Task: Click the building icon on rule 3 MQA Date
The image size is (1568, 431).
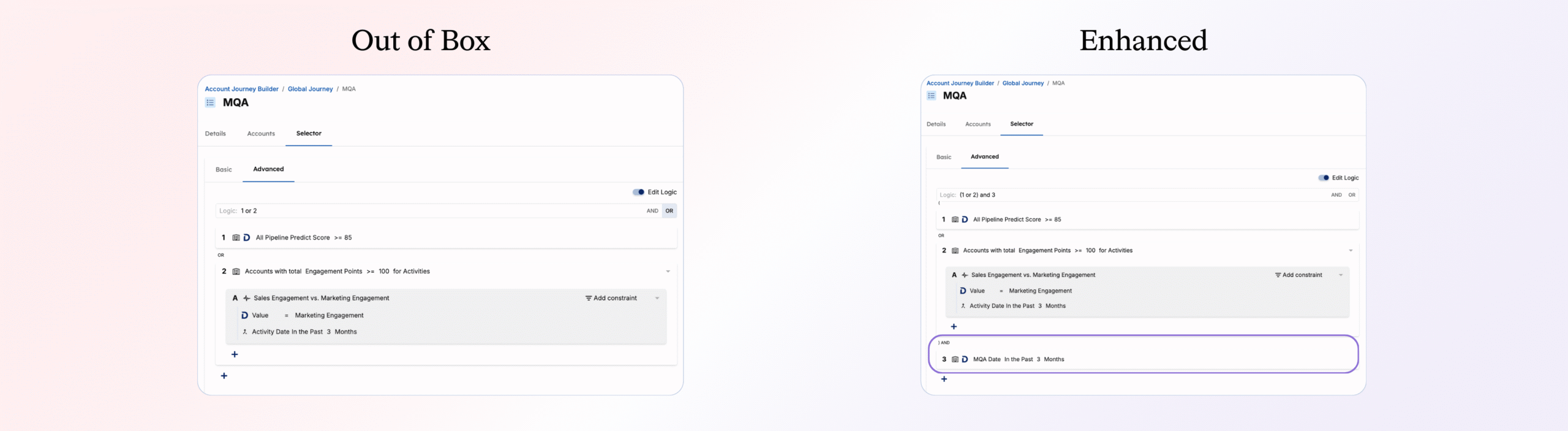Action: 955,359
